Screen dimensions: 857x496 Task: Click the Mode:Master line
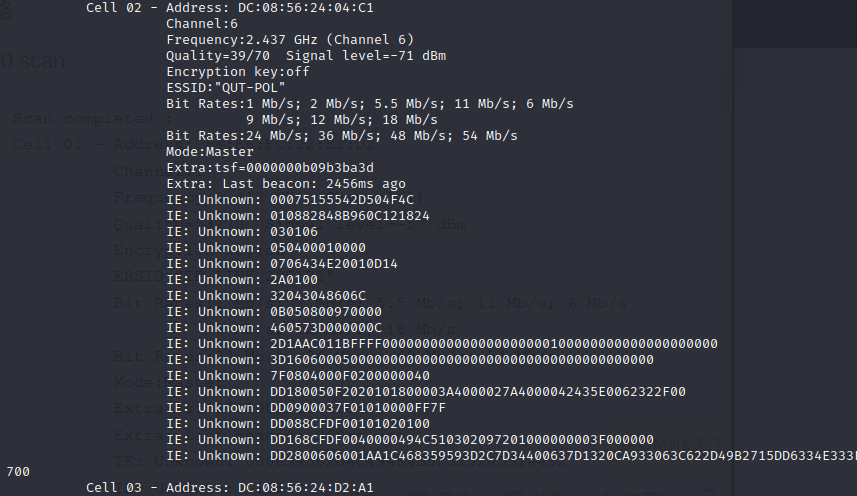point(209,151)
